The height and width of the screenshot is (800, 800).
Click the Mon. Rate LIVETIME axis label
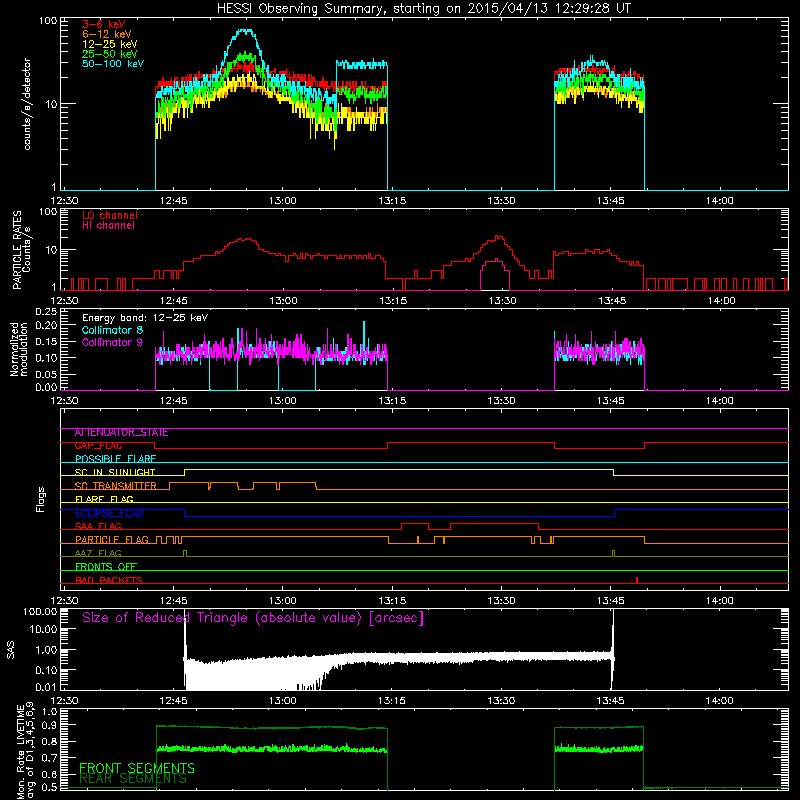pyautogui.click(x=25, y=751)
